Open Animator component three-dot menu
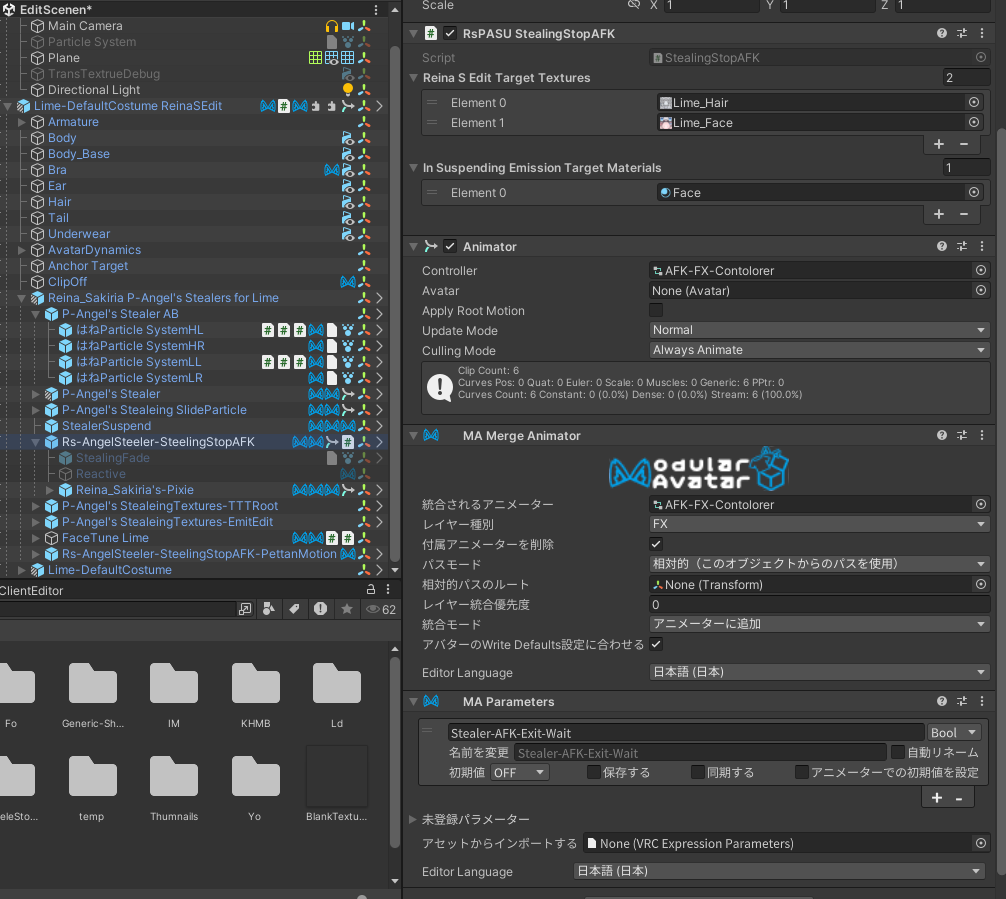Viewport: 1006px width, 899px height. (982, 246)
